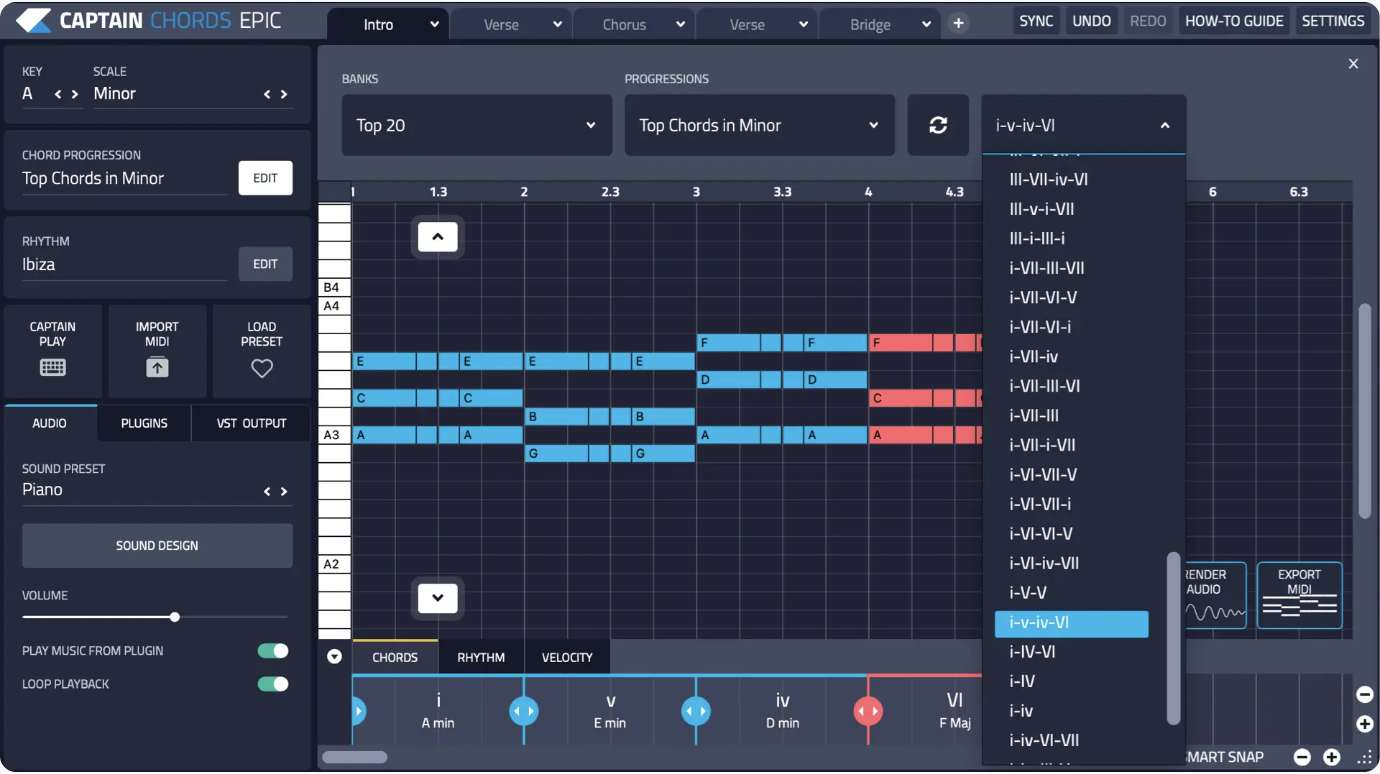
Task: Open Chorus tab dropdown arrow
Action: [680, 25]
